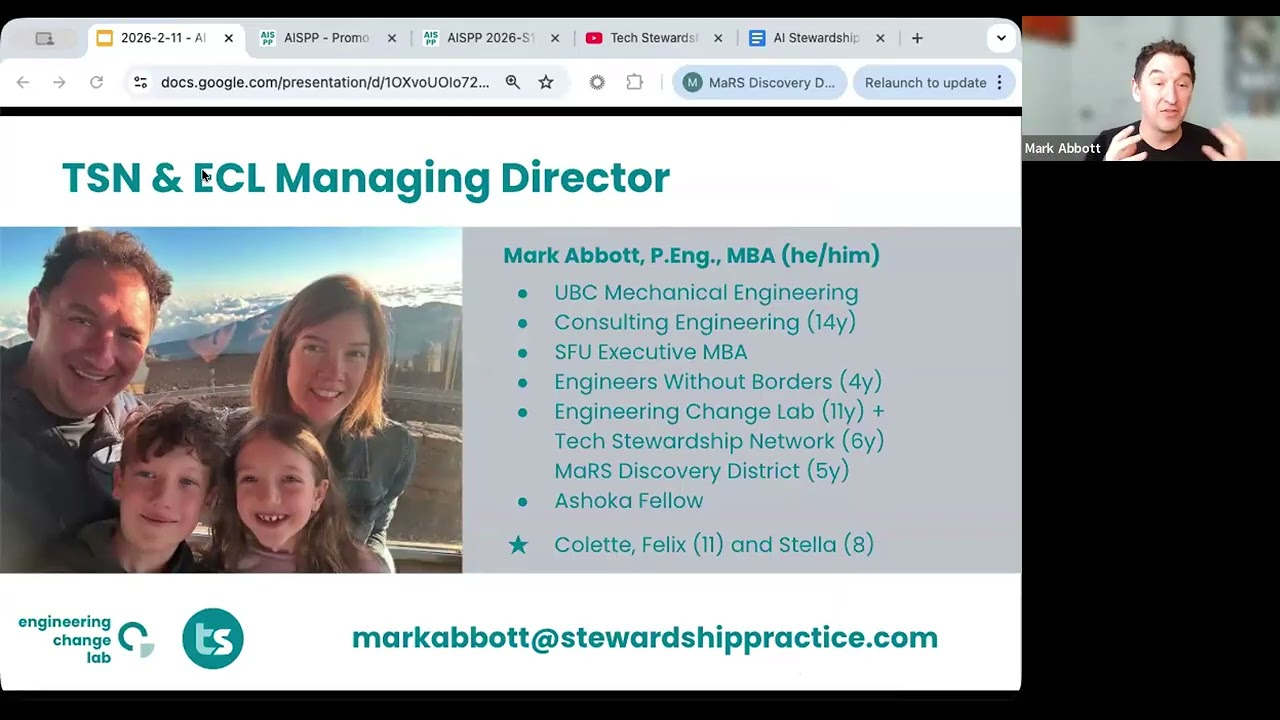Close the 'AI Stewardship' Docs tab
Image resolution: width=1280 pixels, height=720 pixels.
click(x=880, y=38)
